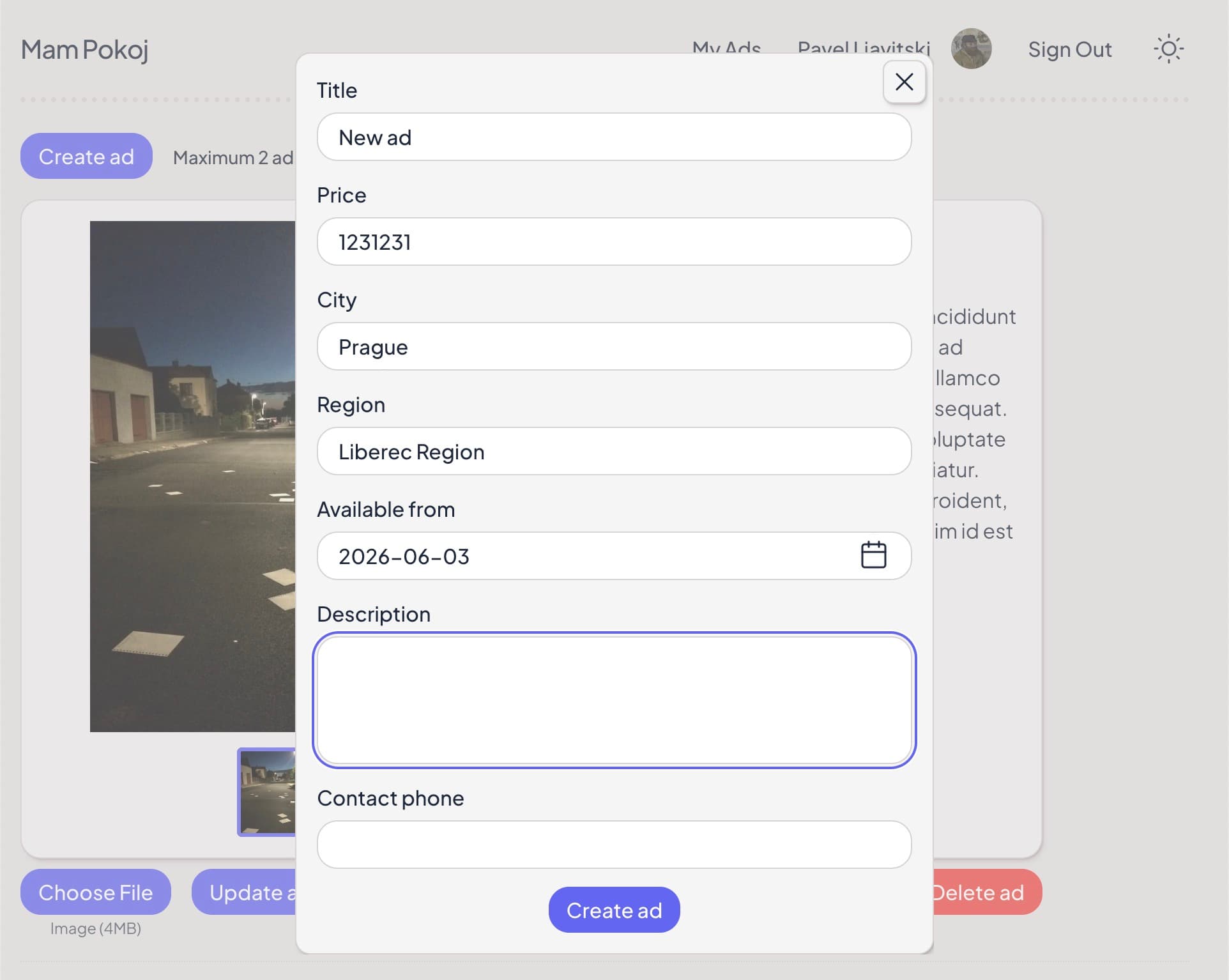This screenshot has width=1229, height=980.
Task: Click the Available from date field
Action: click(614, 556)
